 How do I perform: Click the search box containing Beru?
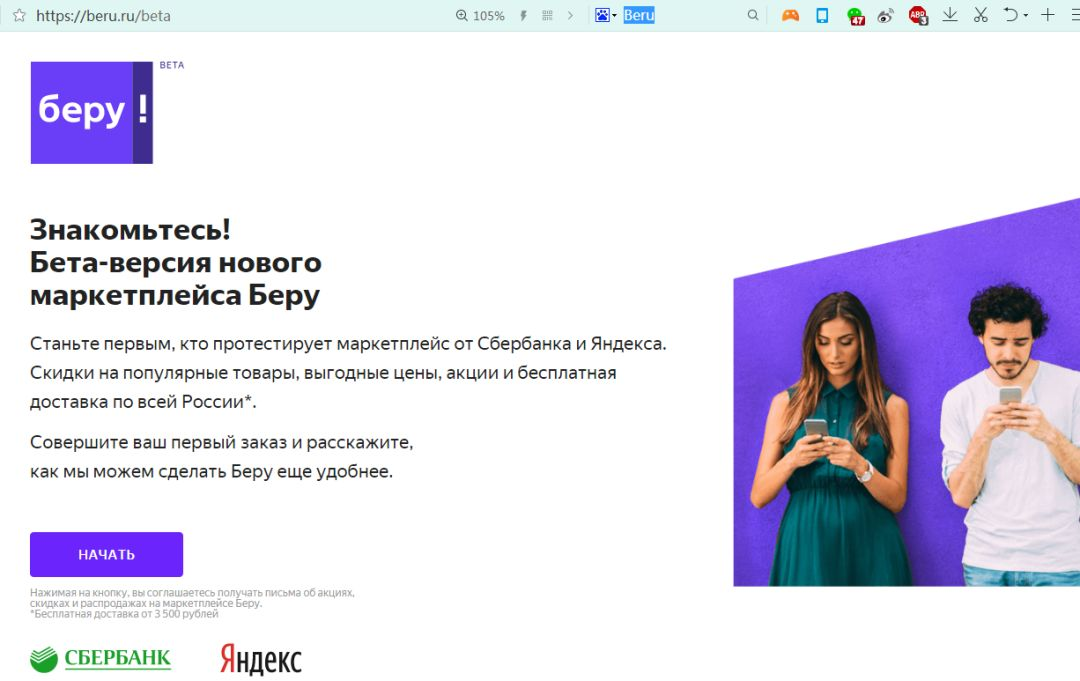point(682,15)
